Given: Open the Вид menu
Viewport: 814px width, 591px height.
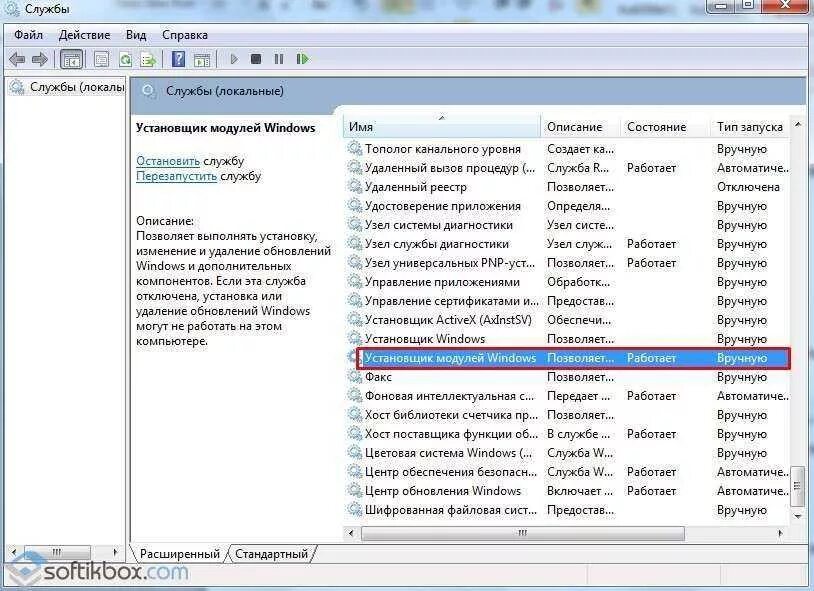Looking at the screenshot, I should click(x=136, y=35).
